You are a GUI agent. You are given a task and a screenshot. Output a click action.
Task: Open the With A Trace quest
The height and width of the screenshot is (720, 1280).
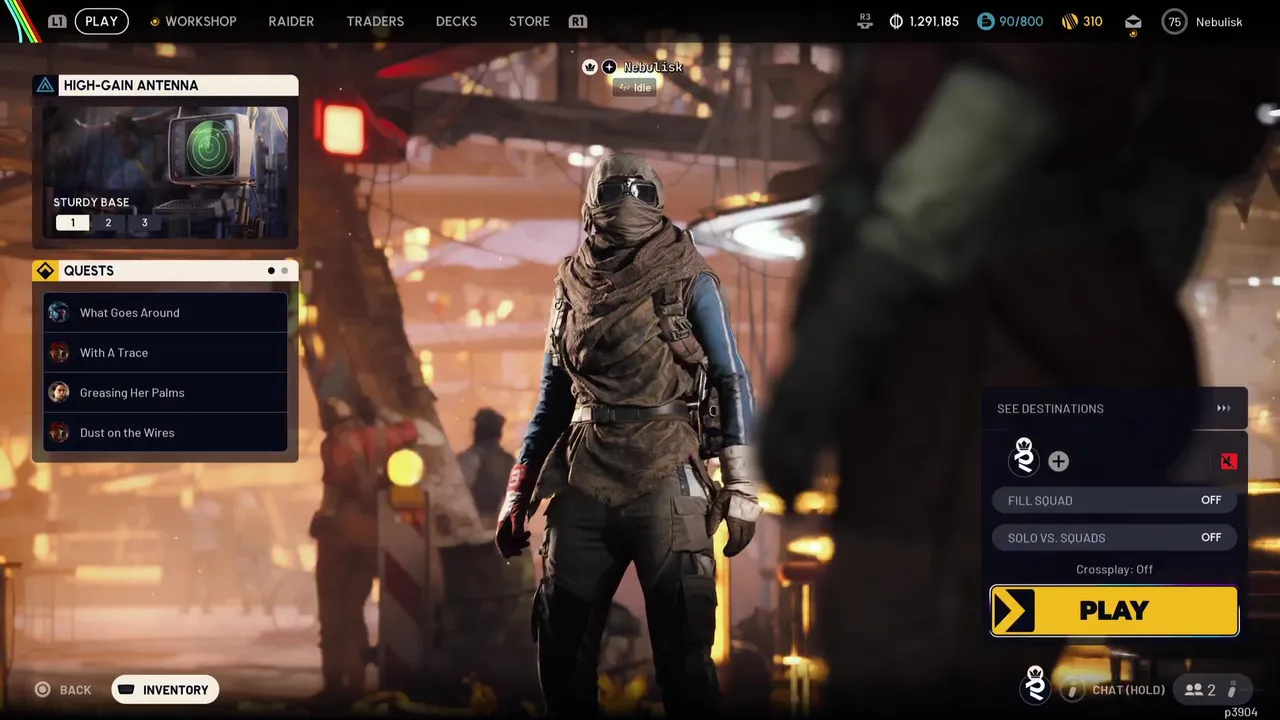tap(165, 352)
